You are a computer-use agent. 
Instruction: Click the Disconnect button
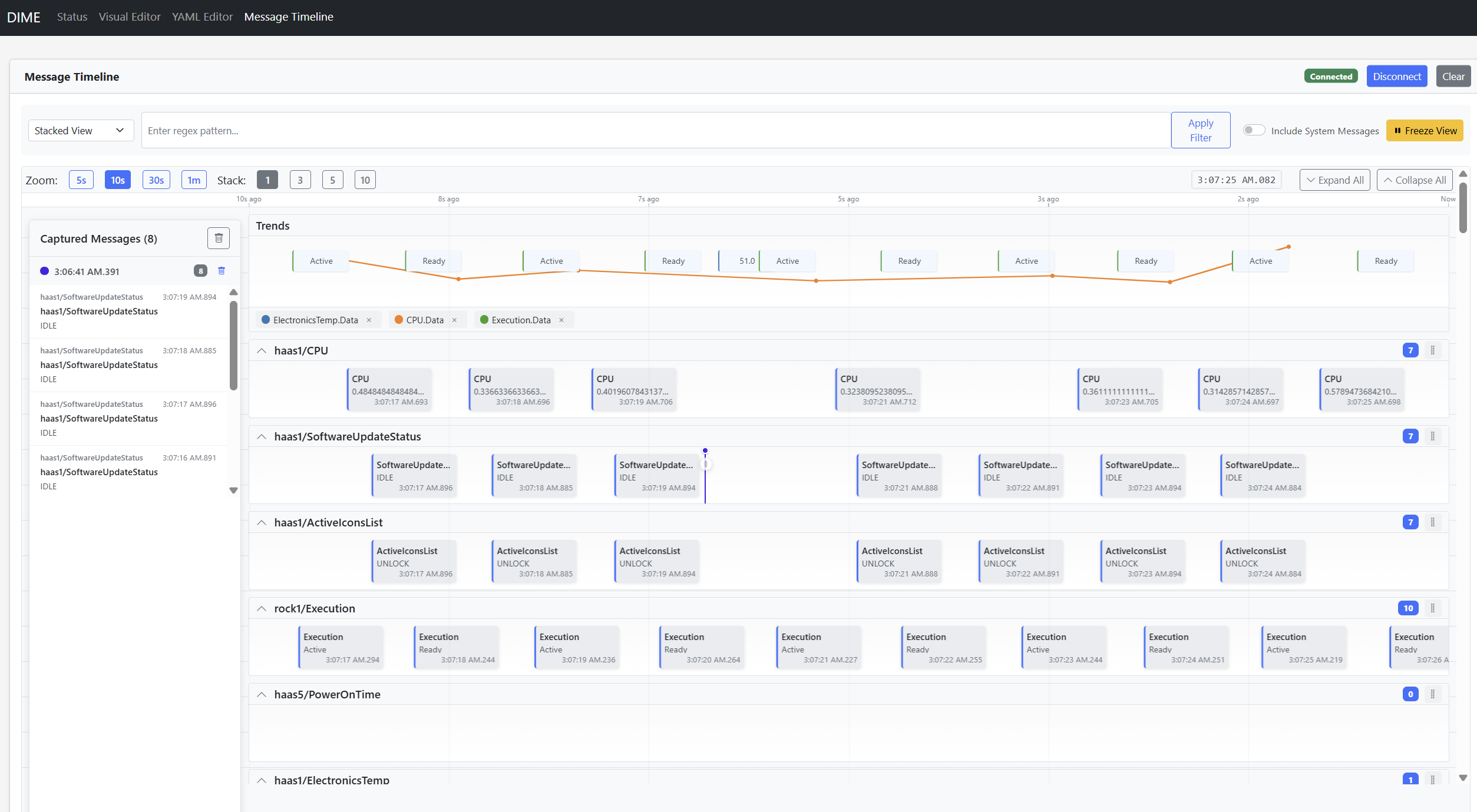[1397, 76]
